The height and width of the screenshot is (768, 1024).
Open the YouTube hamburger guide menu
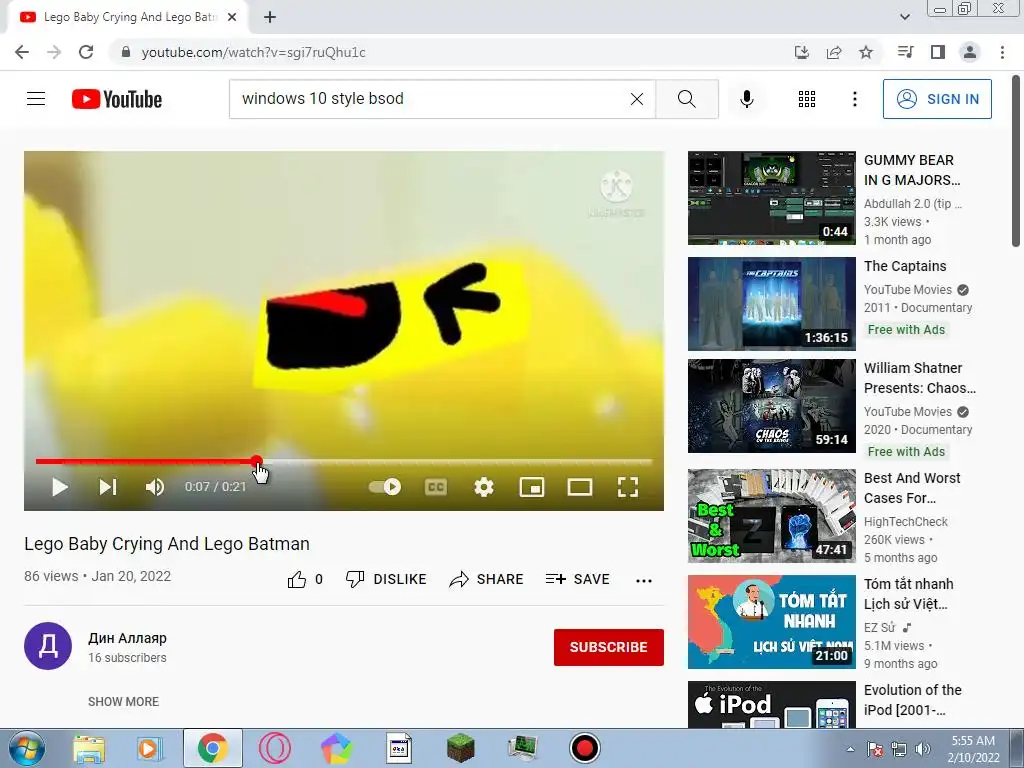36,99
